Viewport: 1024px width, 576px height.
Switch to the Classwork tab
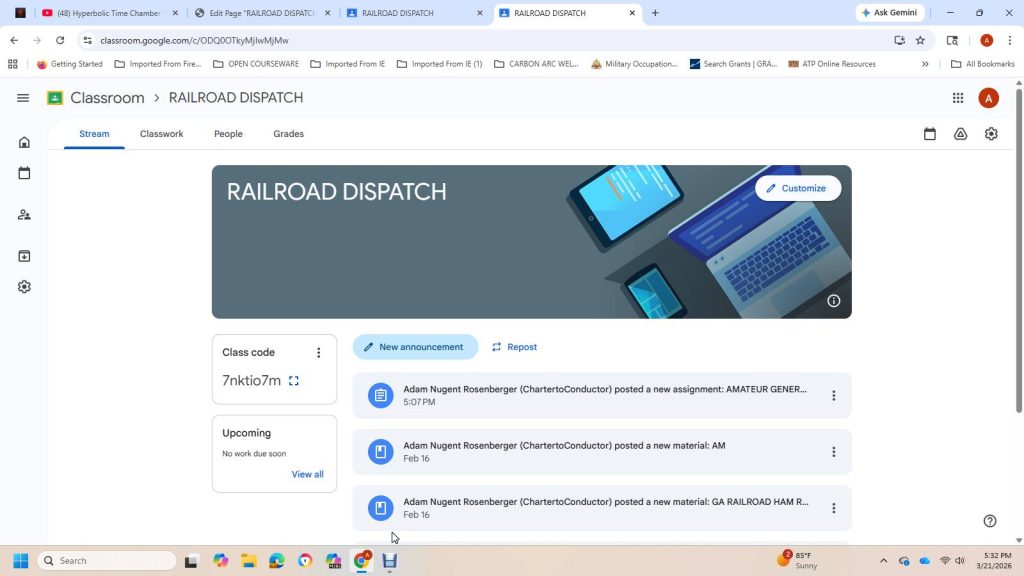coord(161,134)
